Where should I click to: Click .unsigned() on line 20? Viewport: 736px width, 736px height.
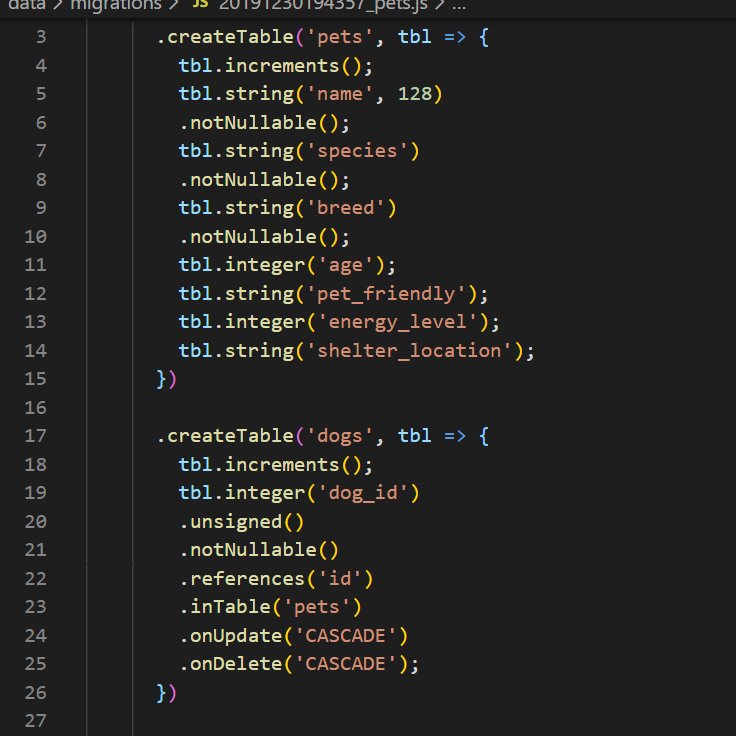tap(242, 521)
